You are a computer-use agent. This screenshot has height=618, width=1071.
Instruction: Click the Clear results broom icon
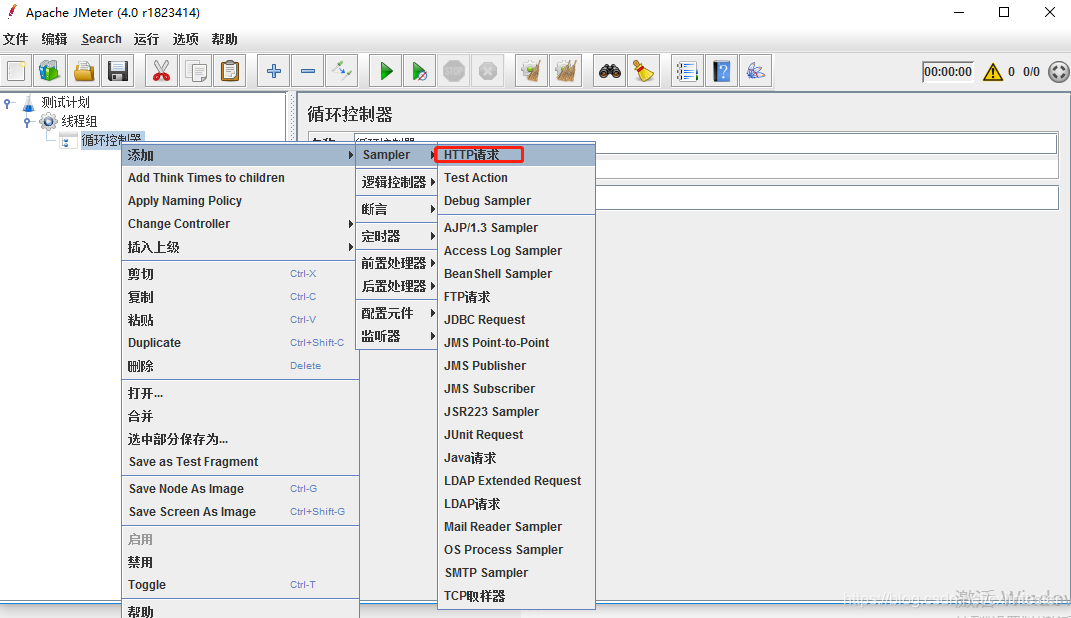[531, 71]
